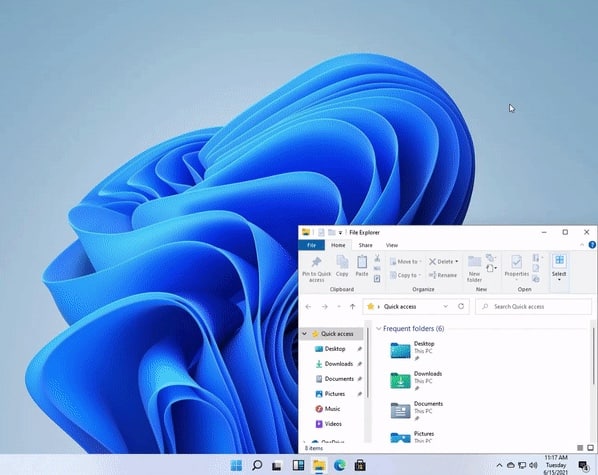
Task: Click the Up arrow navigation button
Action: (353, 307)
